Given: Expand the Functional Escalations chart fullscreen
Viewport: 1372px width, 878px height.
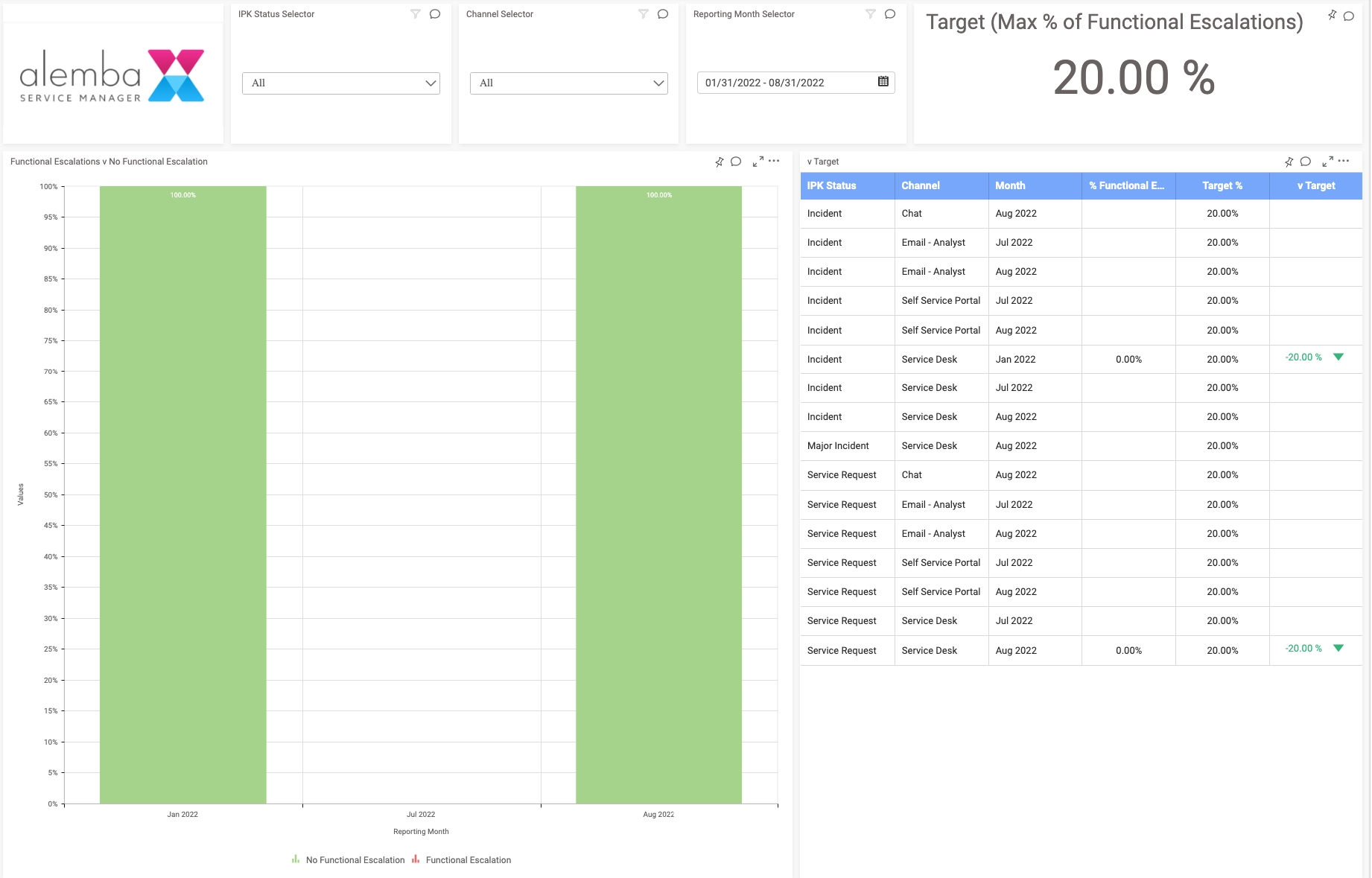Looking at the screenshot, I should (758, 162).
